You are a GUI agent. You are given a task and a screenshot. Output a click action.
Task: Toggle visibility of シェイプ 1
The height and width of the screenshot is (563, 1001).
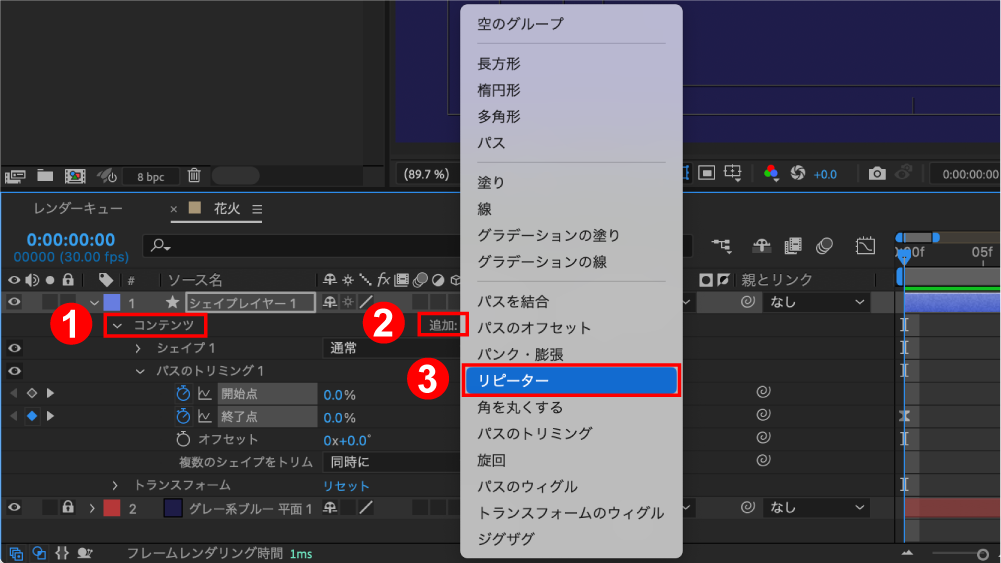point(14,348)
